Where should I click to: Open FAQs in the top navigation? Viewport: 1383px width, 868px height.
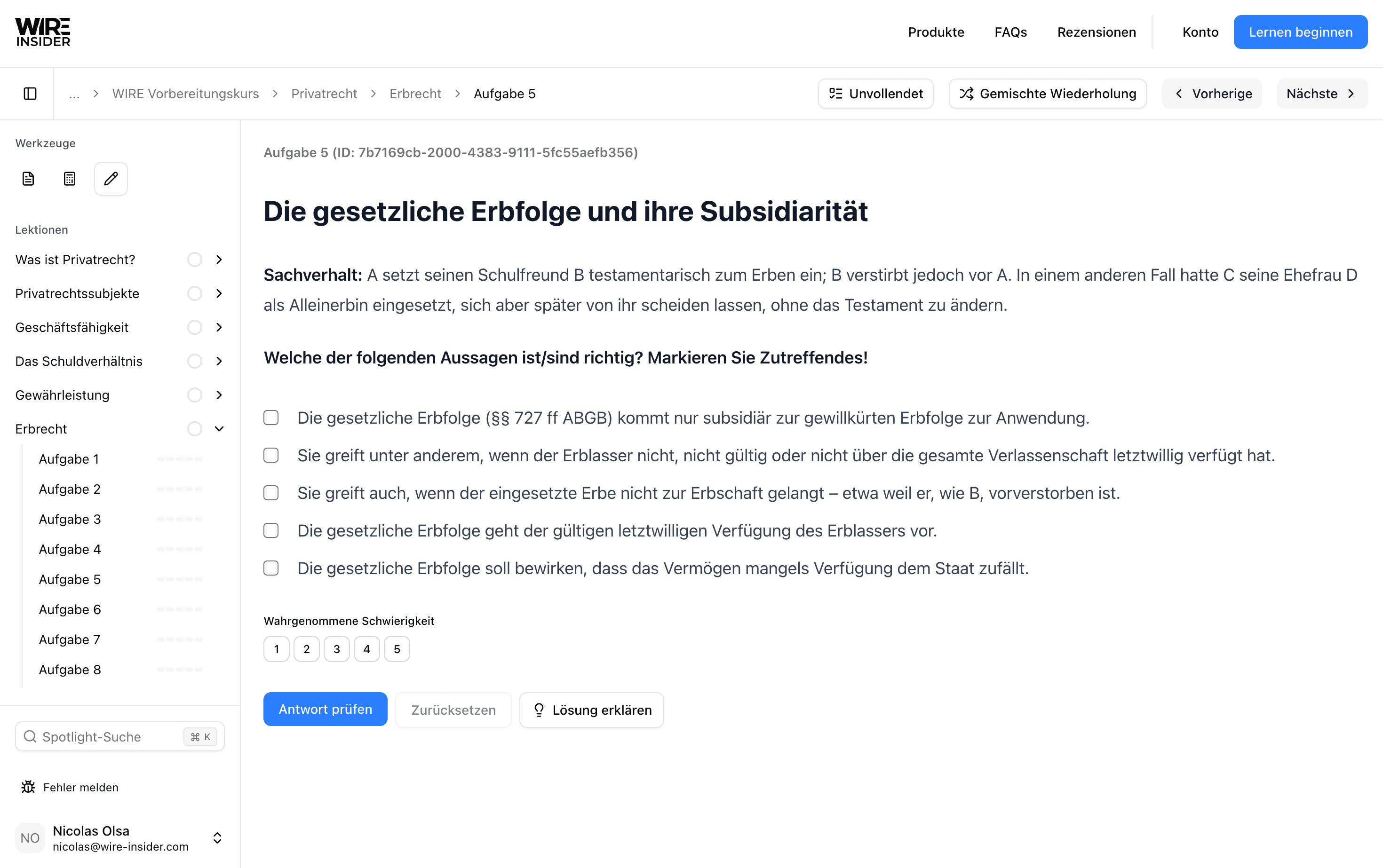point(1010,32)
